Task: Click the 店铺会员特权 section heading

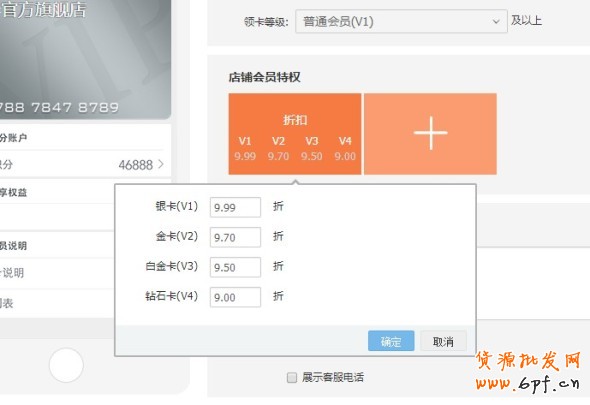Action: click(264, 77)
